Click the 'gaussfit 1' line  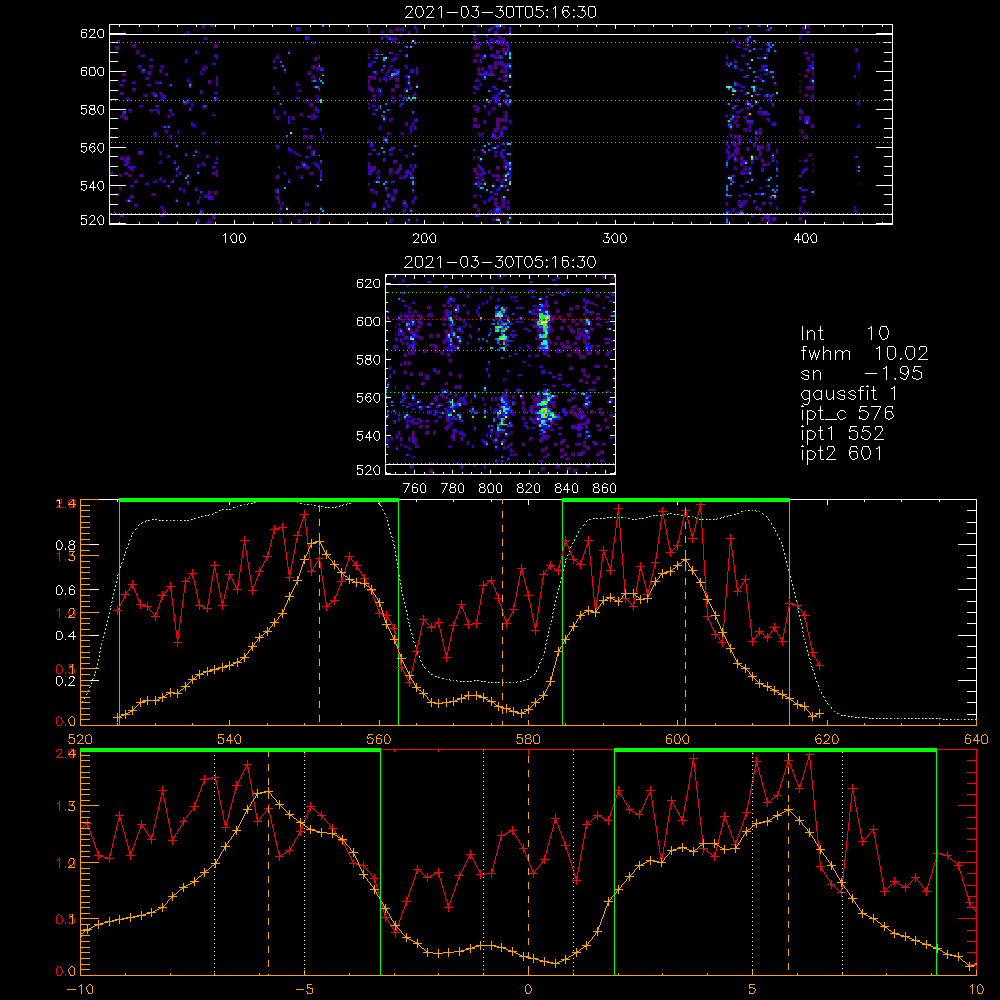[x=849, y=394]
